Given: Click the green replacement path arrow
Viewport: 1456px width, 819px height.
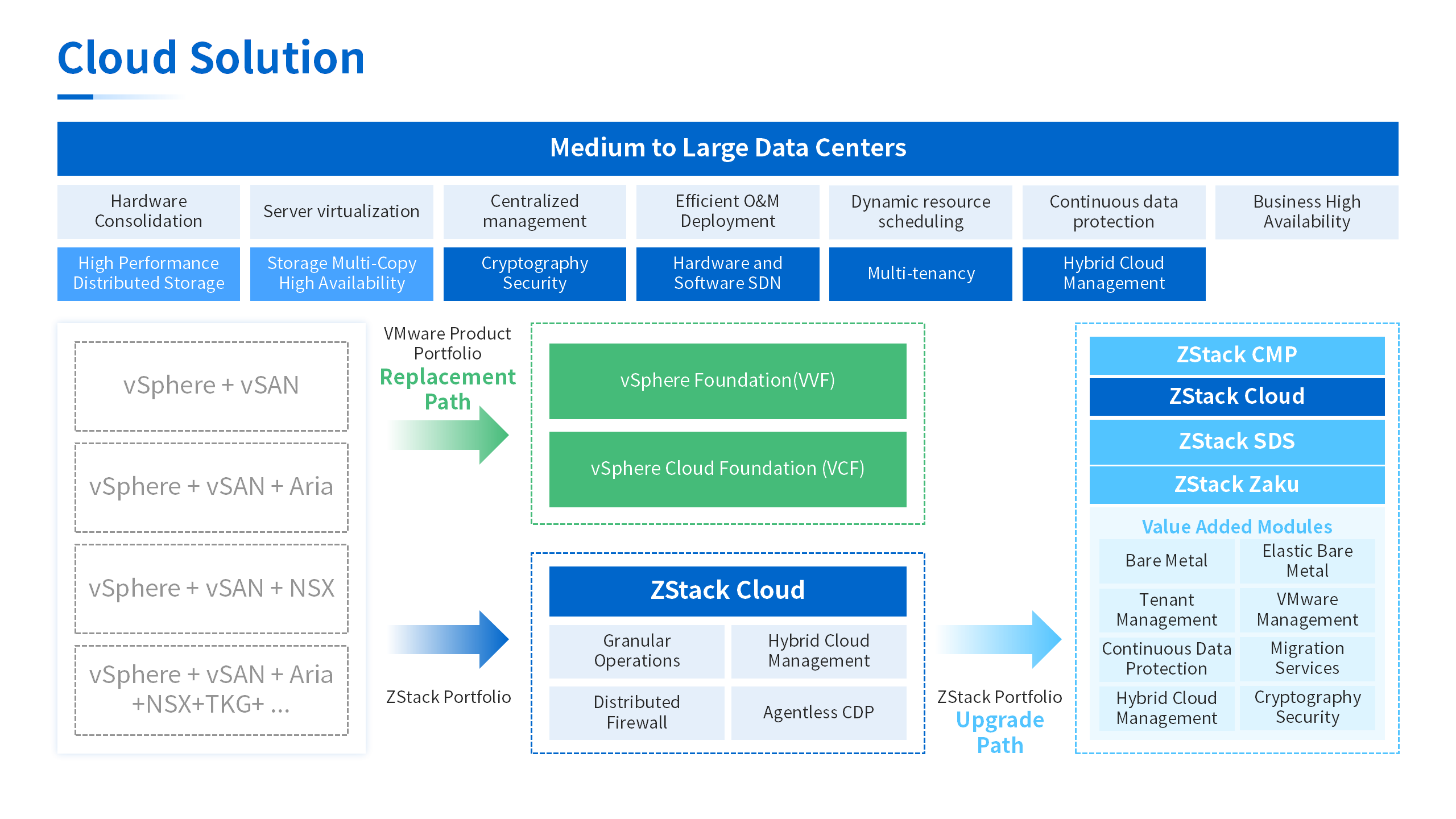Looking at the screenshot, I should (x=449, y=435).
